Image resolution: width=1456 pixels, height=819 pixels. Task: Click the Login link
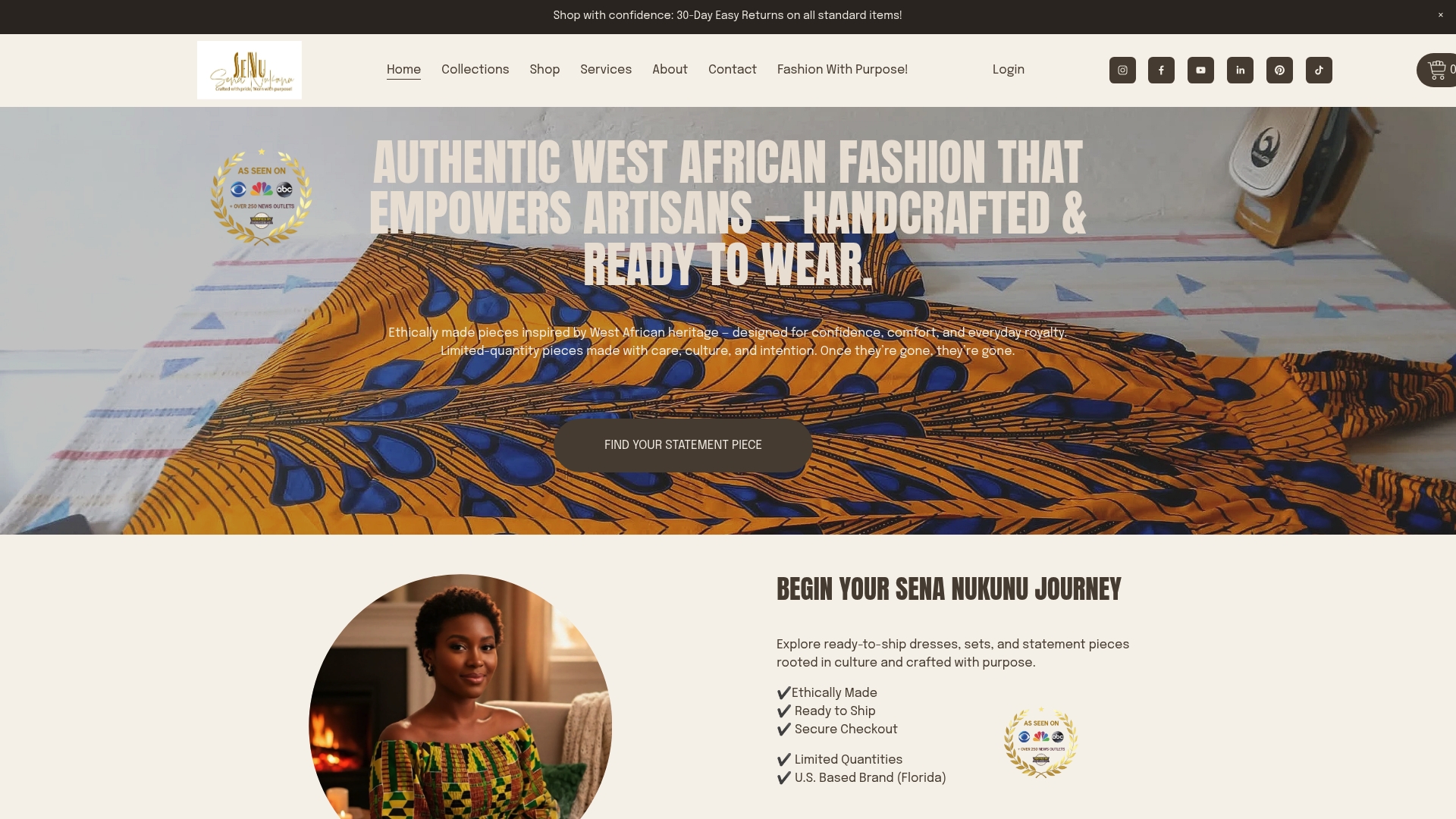pyautogui.click(x=1009, y=70)
